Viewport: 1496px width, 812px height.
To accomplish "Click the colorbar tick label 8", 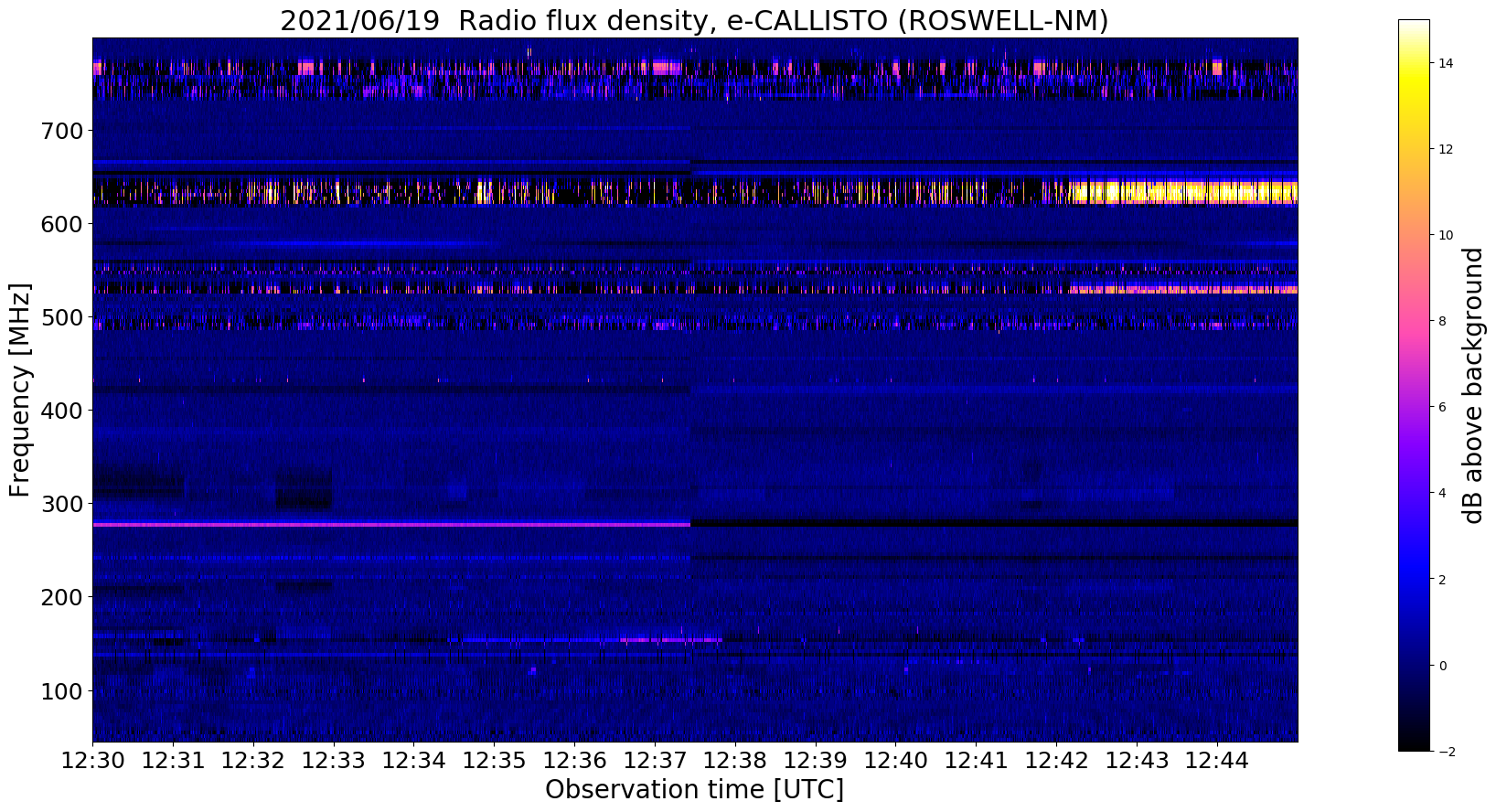I will (x=1443, y=321).
